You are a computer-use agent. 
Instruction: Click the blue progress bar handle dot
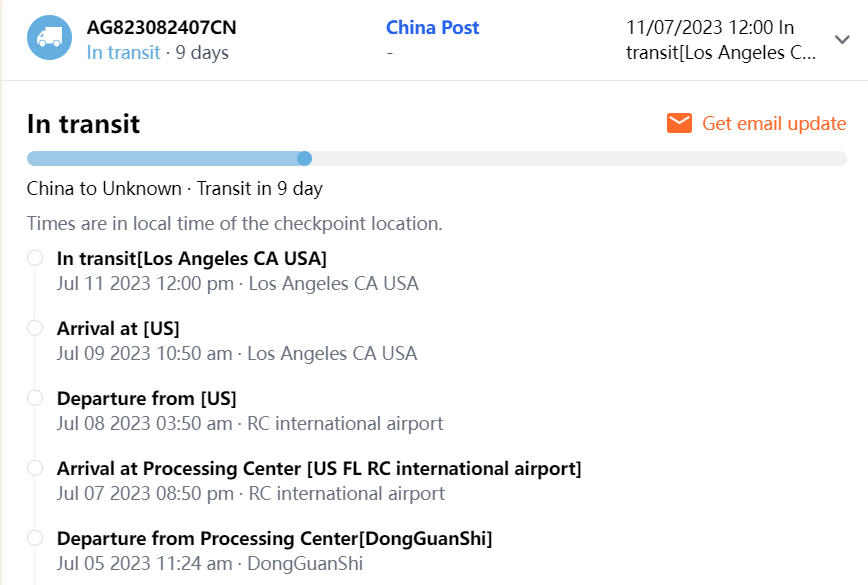305,158
